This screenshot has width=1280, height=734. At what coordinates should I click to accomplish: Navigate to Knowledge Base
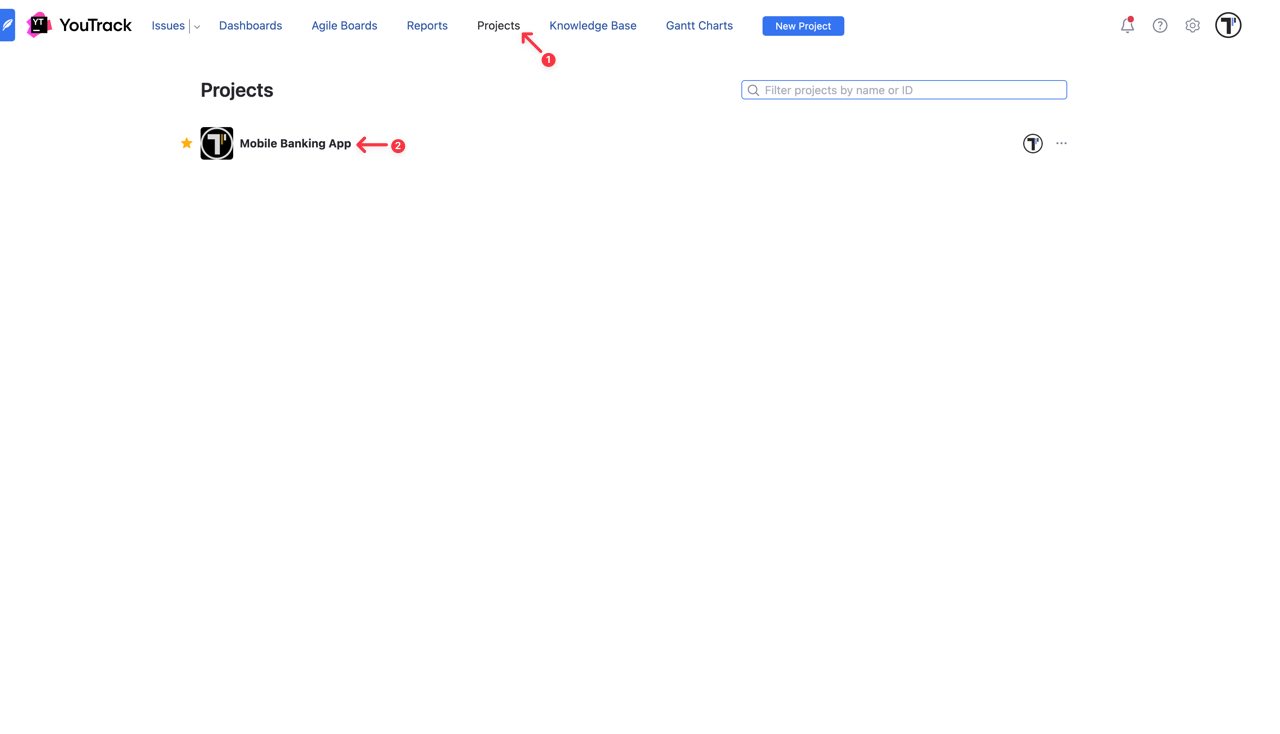(x=593, y=26)
